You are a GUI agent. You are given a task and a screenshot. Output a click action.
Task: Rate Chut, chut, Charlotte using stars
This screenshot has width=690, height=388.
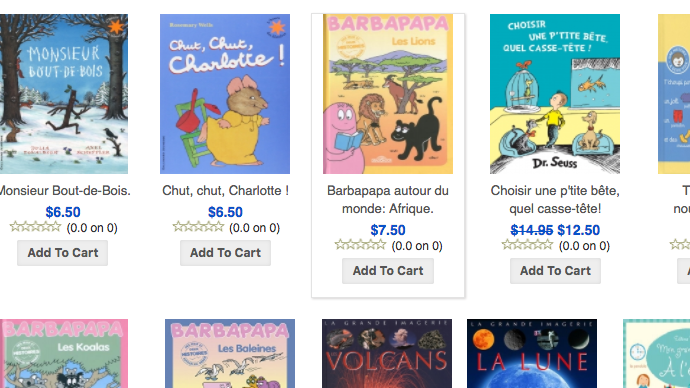click(198, 227)
